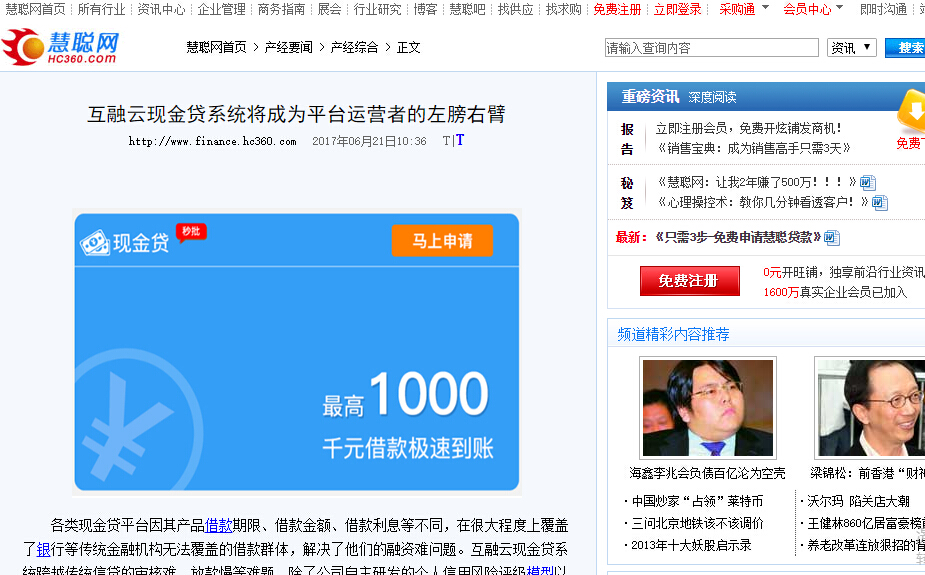This screenshot has width=925, height=575.
Task: Click the 频道精彩内容推荐 heading
Action: tap(673, 334)
